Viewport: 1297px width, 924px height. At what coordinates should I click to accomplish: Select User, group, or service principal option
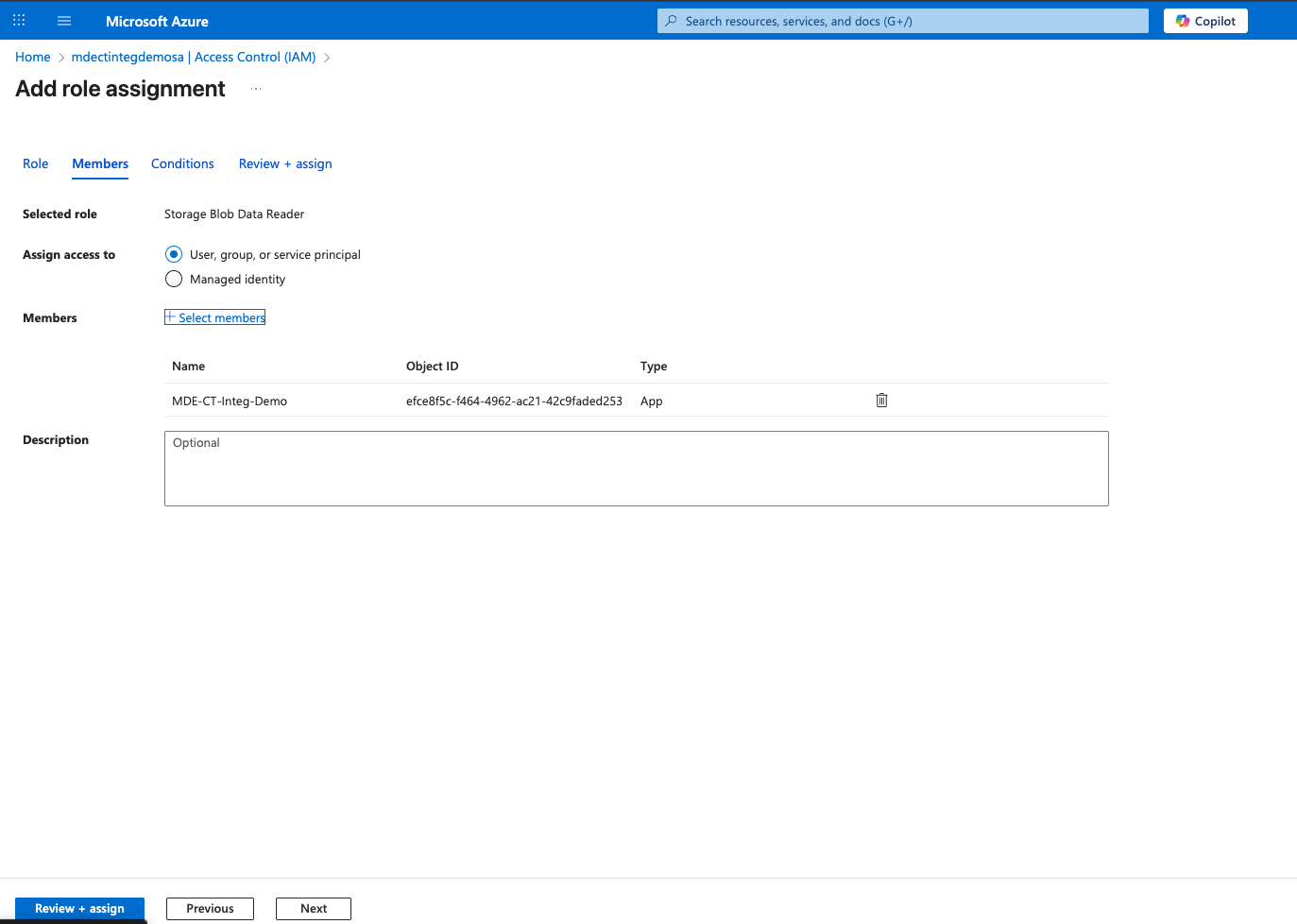[174, 254]
